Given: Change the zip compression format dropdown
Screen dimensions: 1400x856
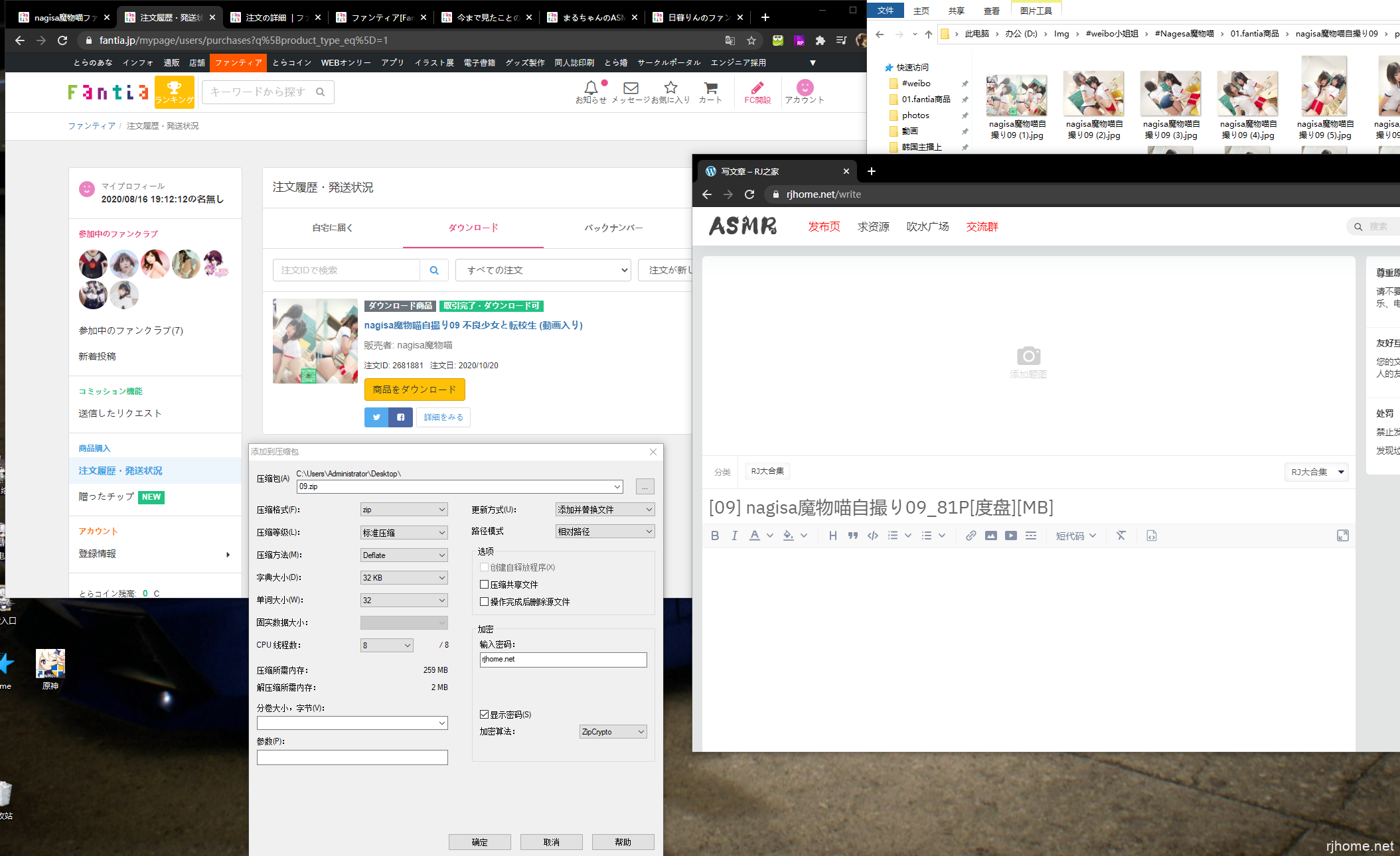Looking at the screenshot, I should coord(404,509).
